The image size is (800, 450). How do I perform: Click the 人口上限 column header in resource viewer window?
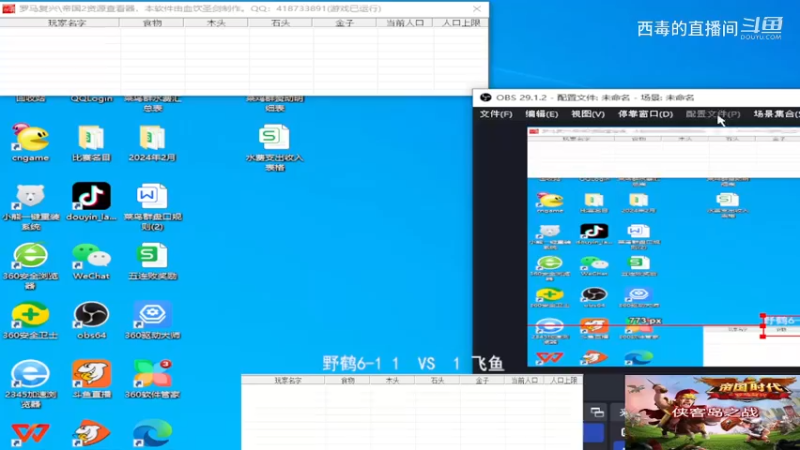[x=461, y=23]
